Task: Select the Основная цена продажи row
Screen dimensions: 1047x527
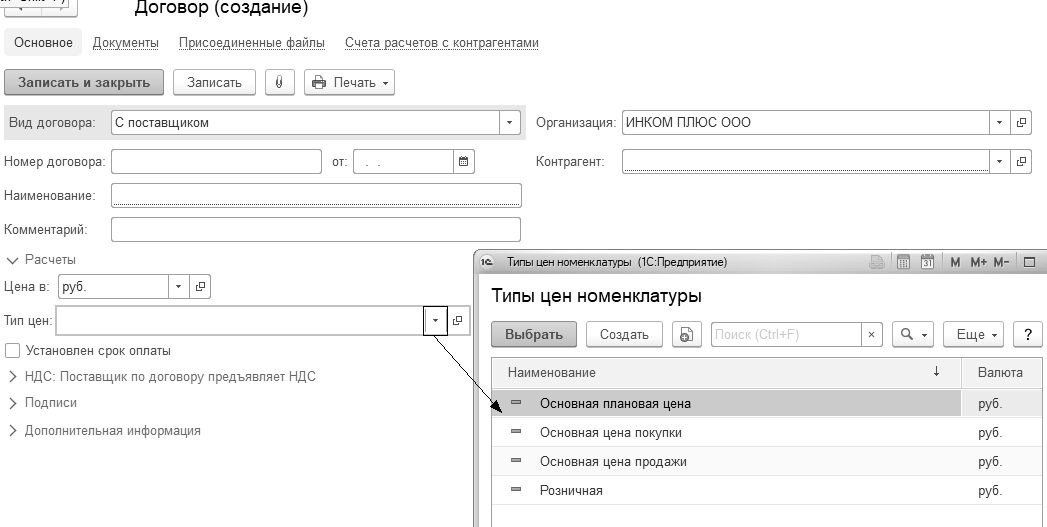Action: pyautogui.click(x=768, y=461)
